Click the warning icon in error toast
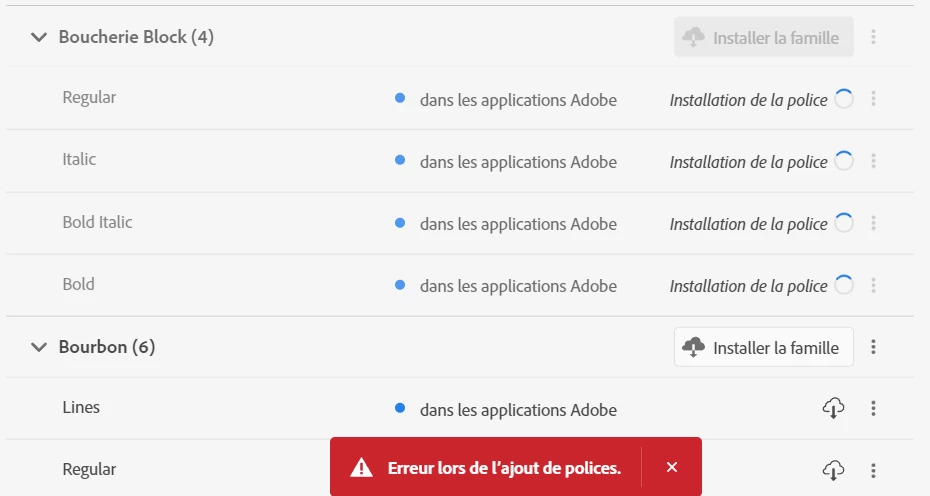 pos(361,468)
